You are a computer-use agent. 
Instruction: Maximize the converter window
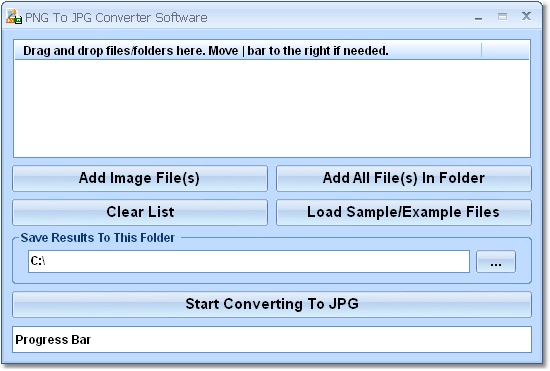point(502,16)
